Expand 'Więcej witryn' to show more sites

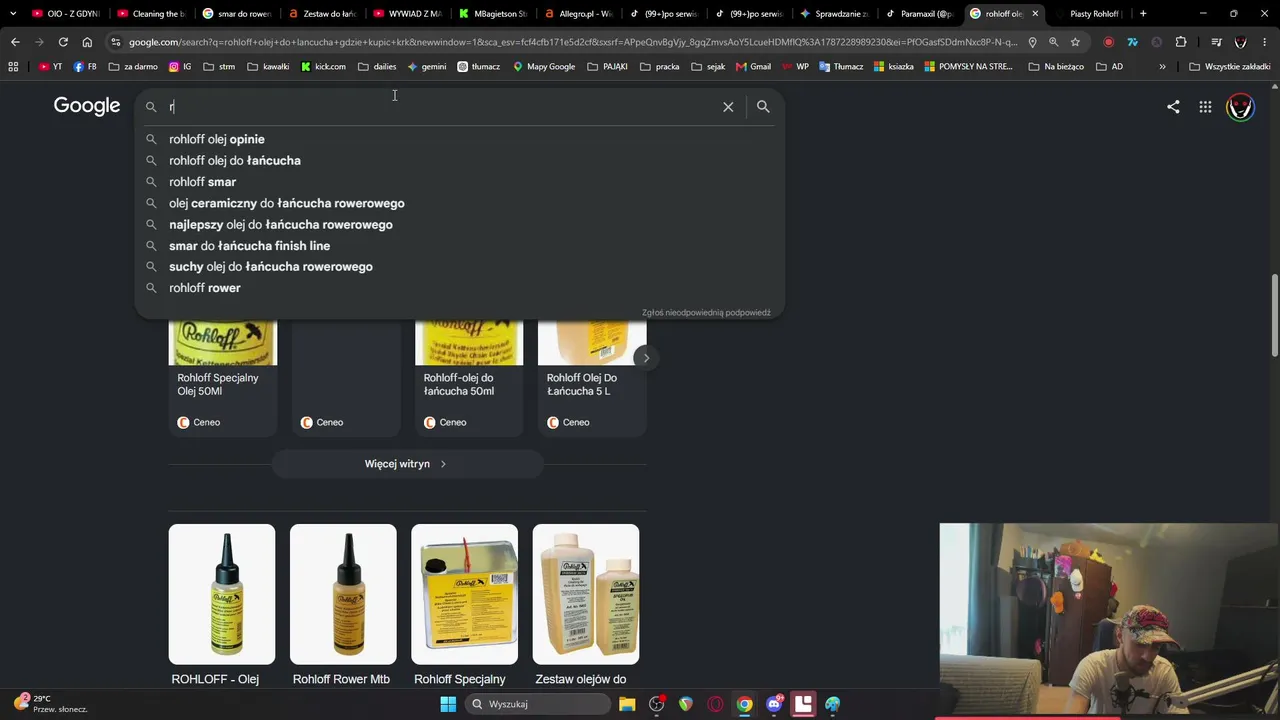[x=407, y=464]
